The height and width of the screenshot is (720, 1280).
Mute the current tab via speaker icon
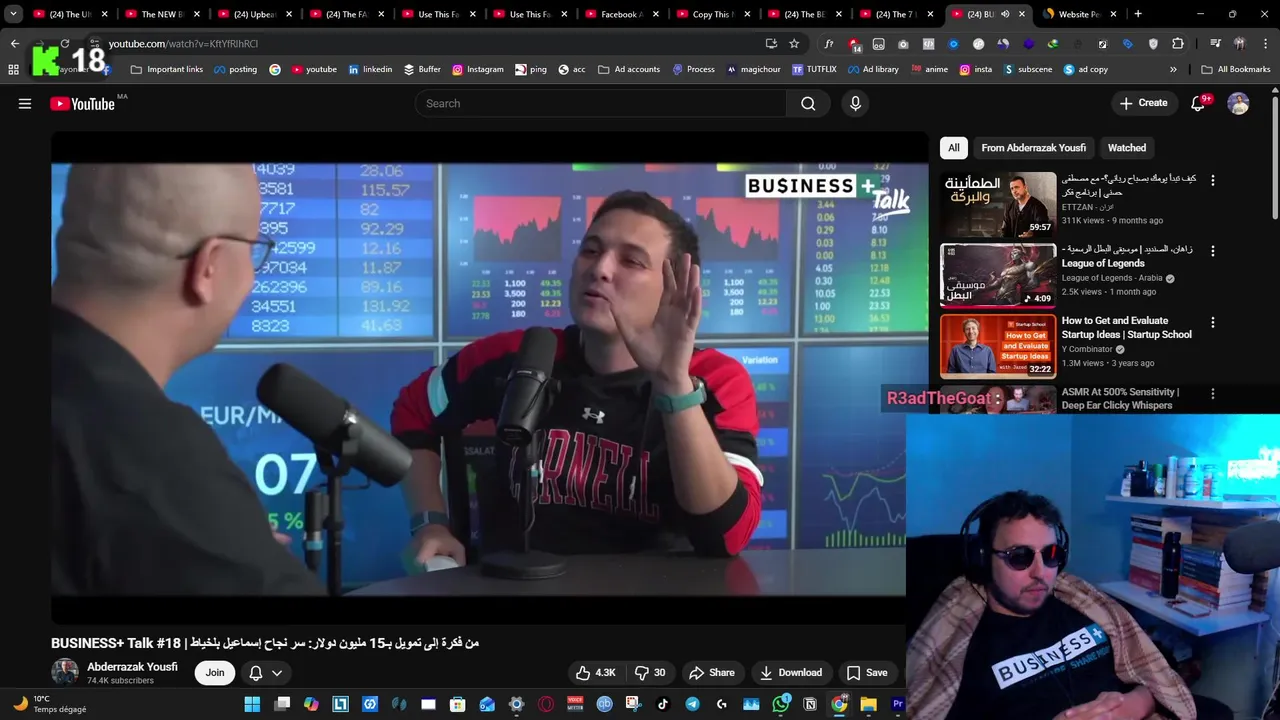1005,14
